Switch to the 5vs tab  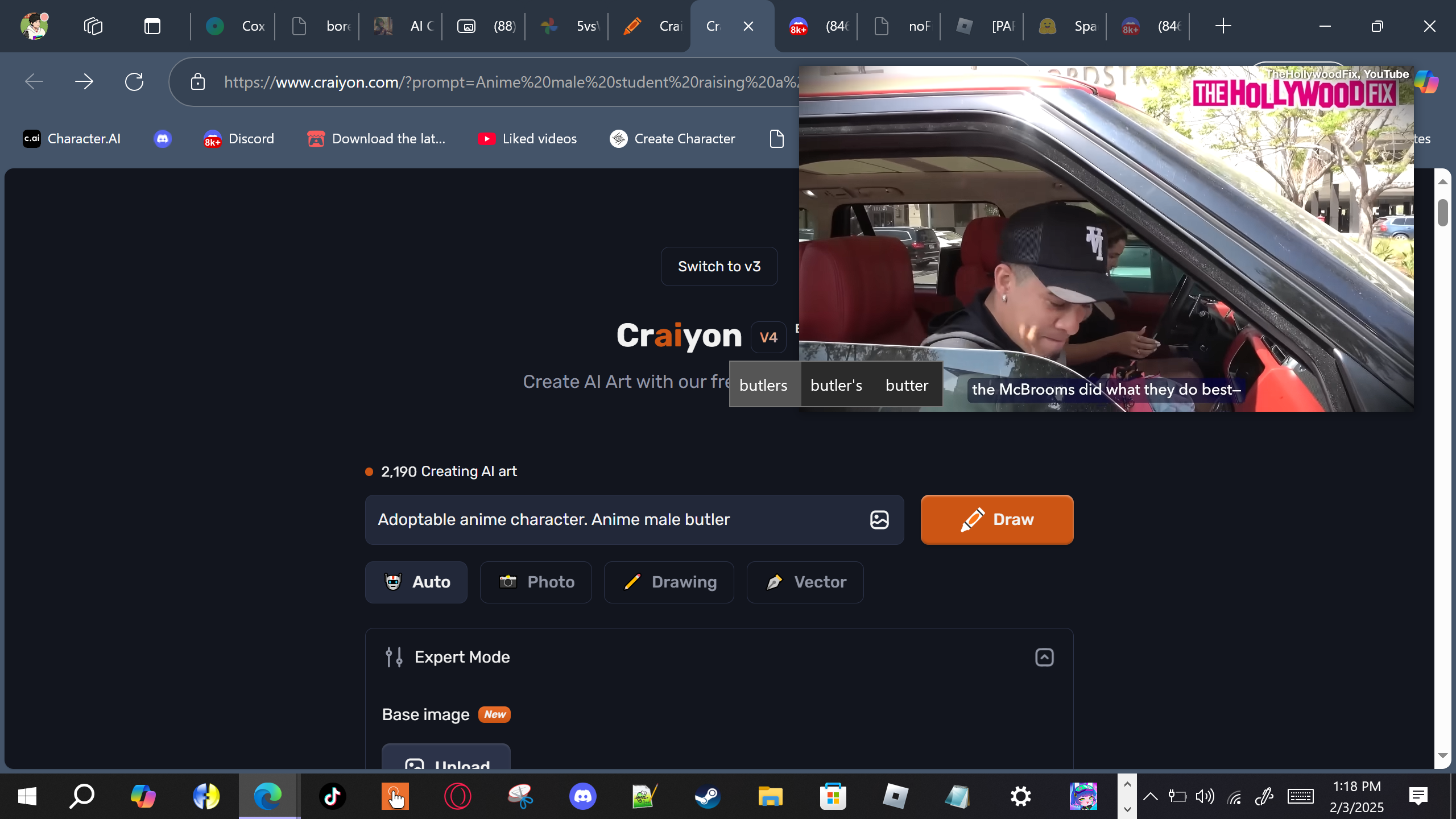tap(567, 26)
